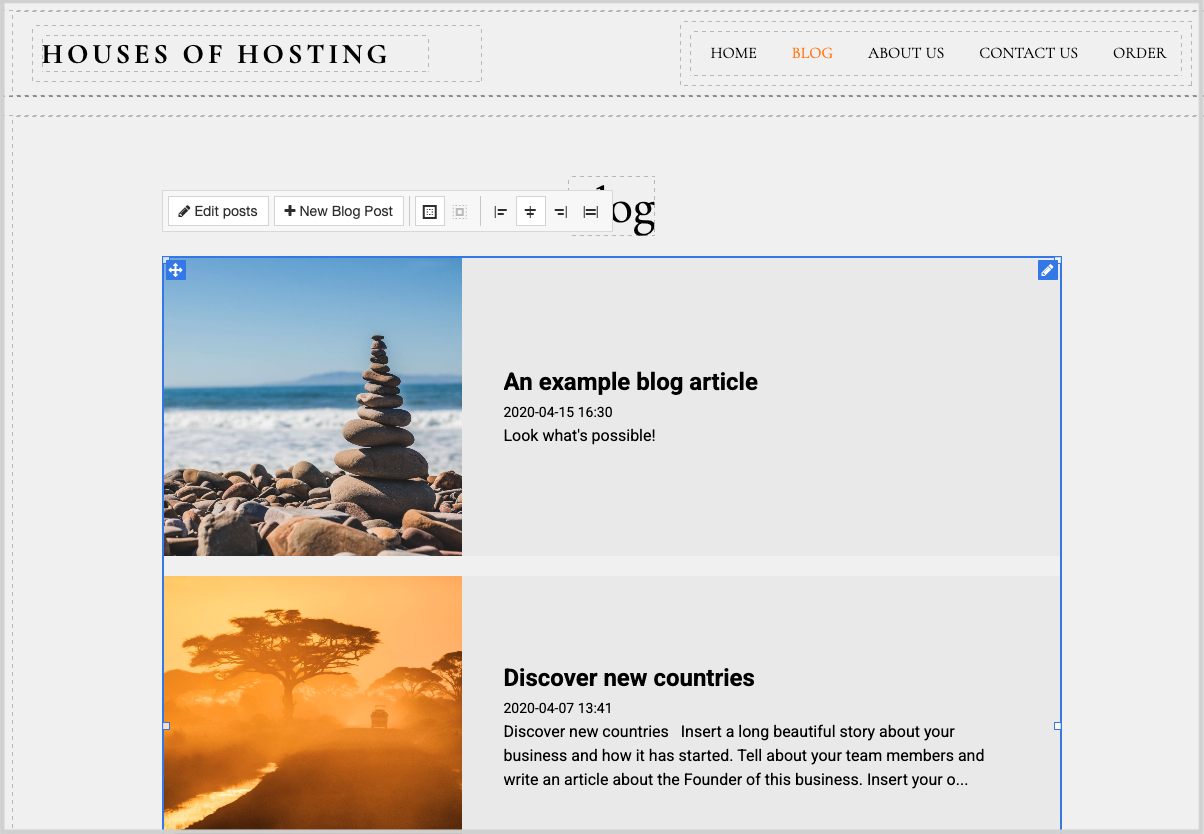Click the greyed inner-margin toolbar icon
The height and width of the screenshot is (834, 1204).
click(459, 212)
